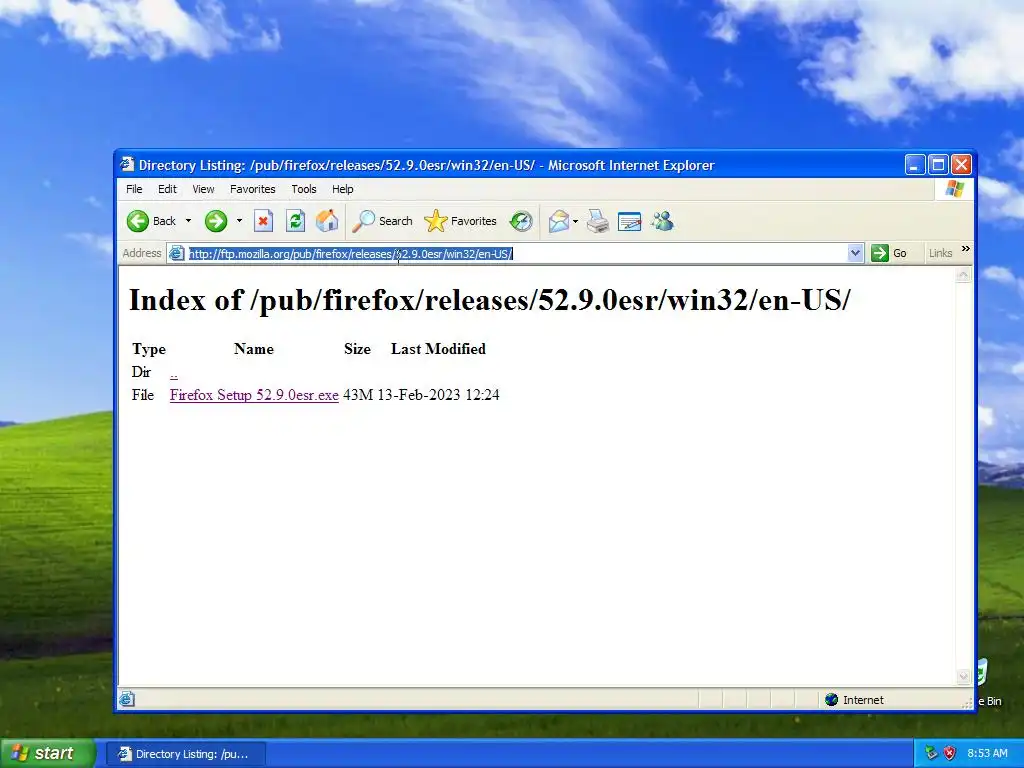Go forward with the green Forward arrow
1024x768 pixels.
point(216,221)
